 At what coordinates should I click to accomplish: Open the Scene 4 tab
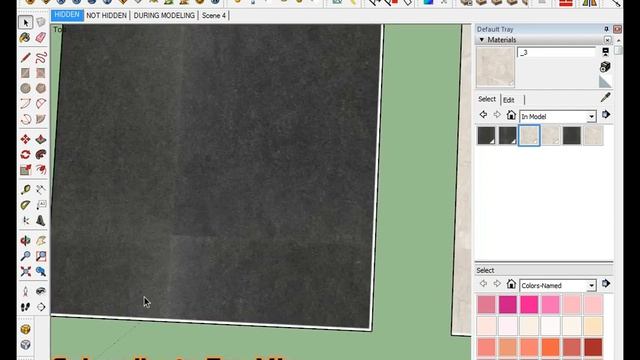214,16
